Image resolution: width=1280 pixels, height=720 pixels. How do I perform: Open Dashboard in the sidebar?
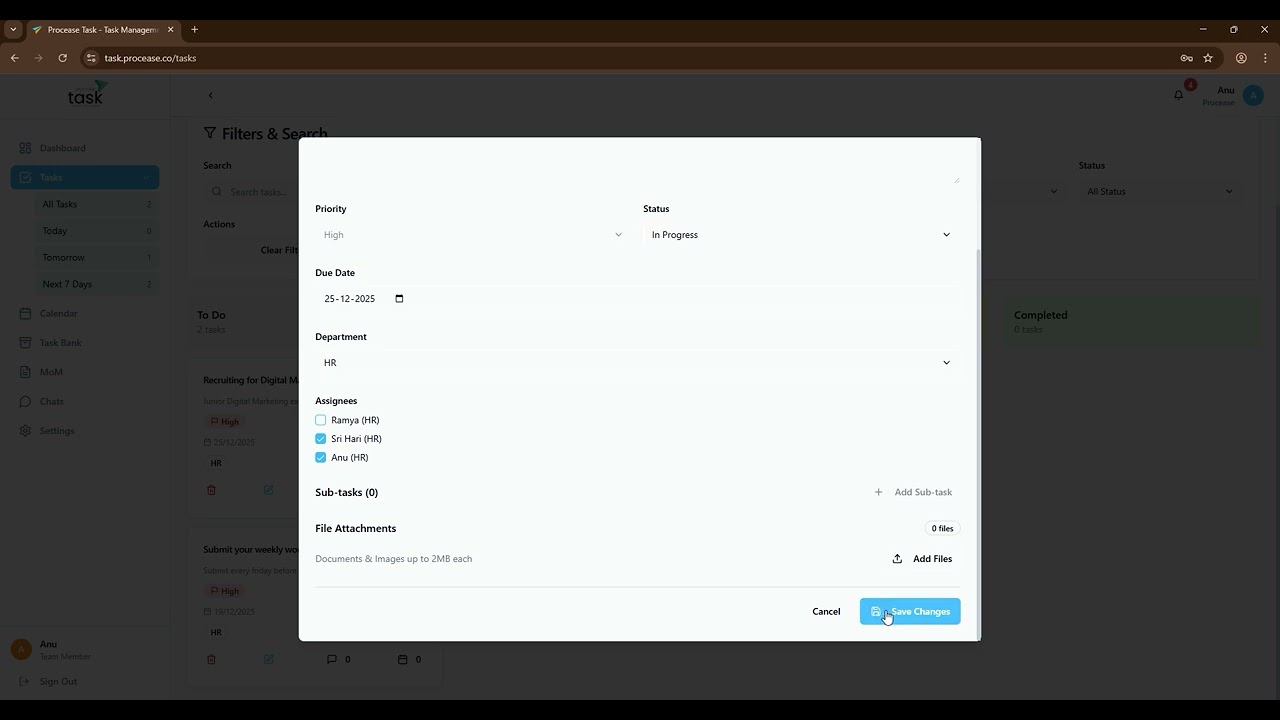point(85,148)
